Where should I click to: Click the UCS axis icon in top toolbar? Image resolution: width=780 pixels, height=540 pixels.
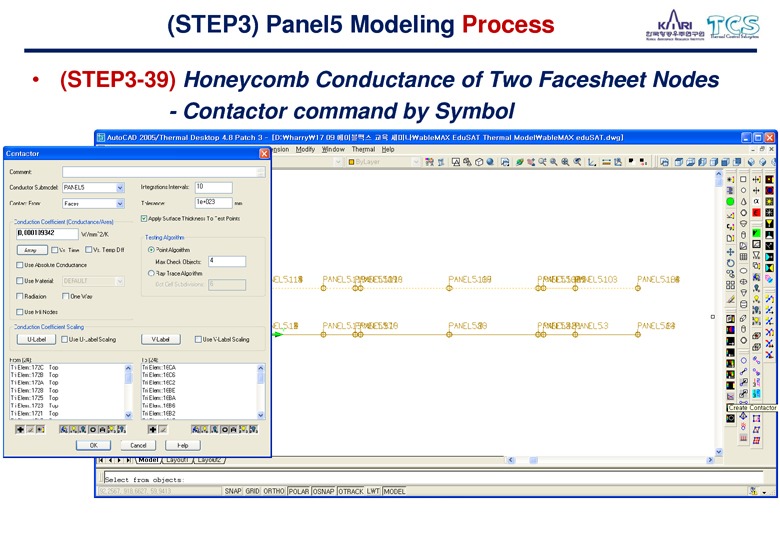coord(592,162)
